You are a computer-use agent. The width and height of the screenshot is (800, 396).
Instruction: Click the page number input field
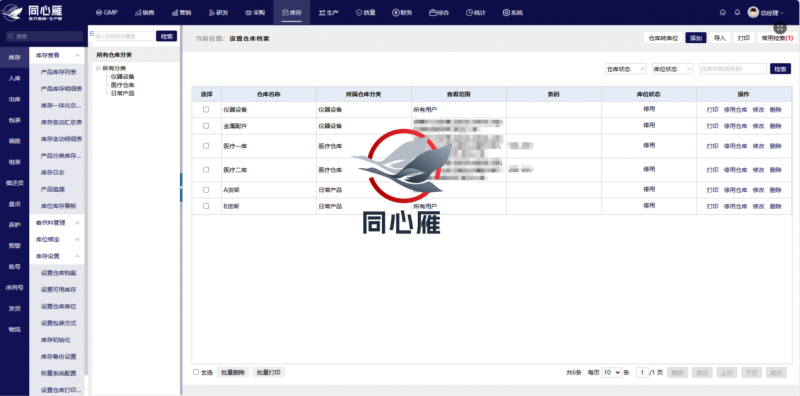tap(642, 373)
